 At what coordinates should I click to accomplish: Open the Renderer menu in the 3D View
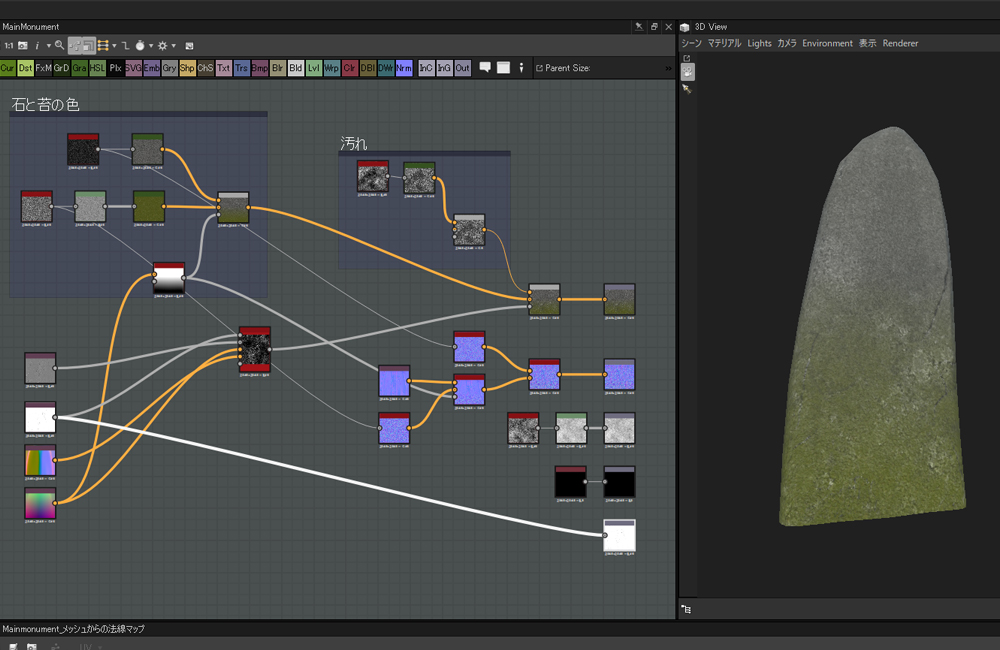[901, 44]
